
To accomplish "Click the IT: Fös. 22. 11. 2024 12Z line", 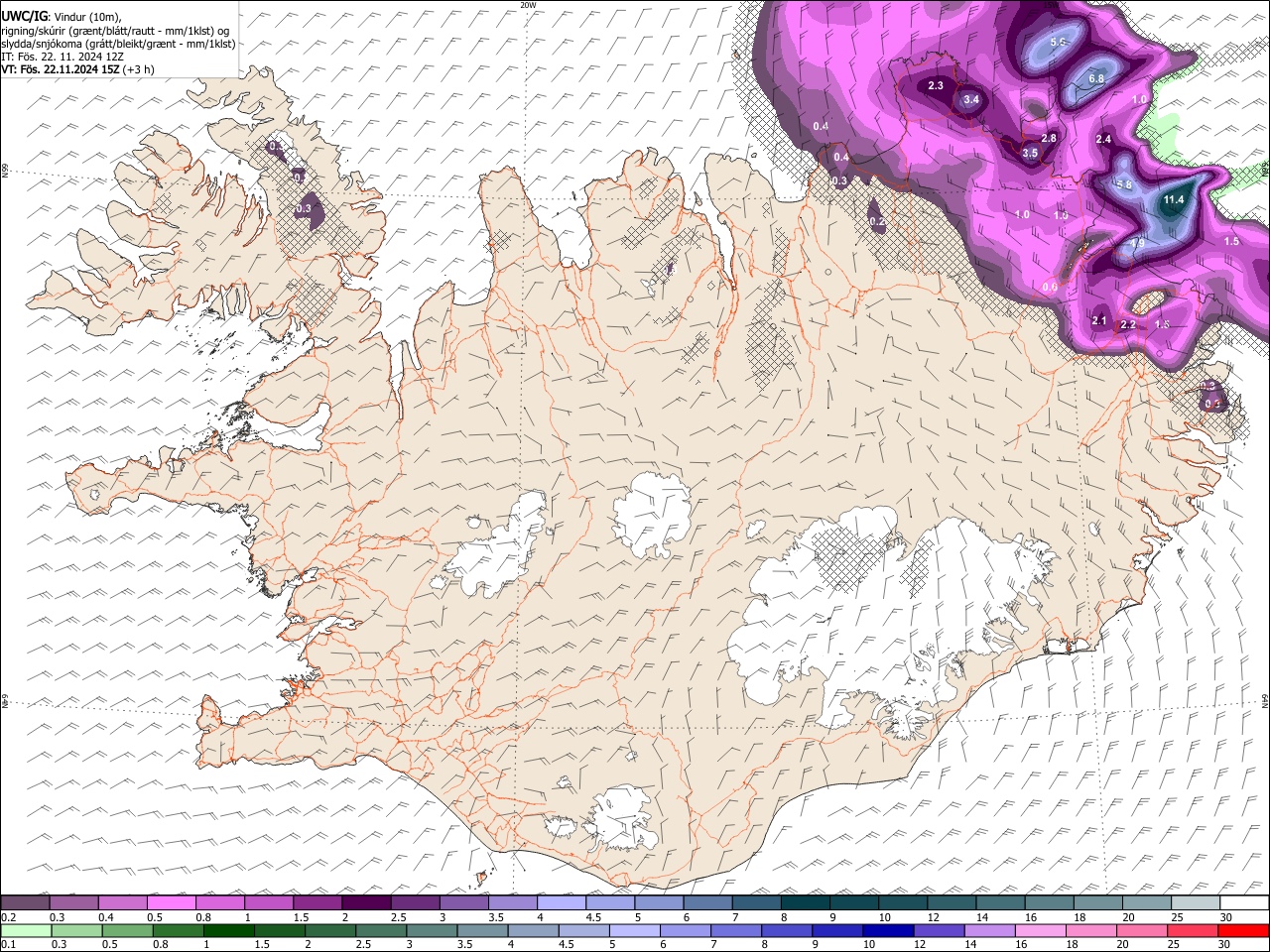I will (x=63, y=57).
